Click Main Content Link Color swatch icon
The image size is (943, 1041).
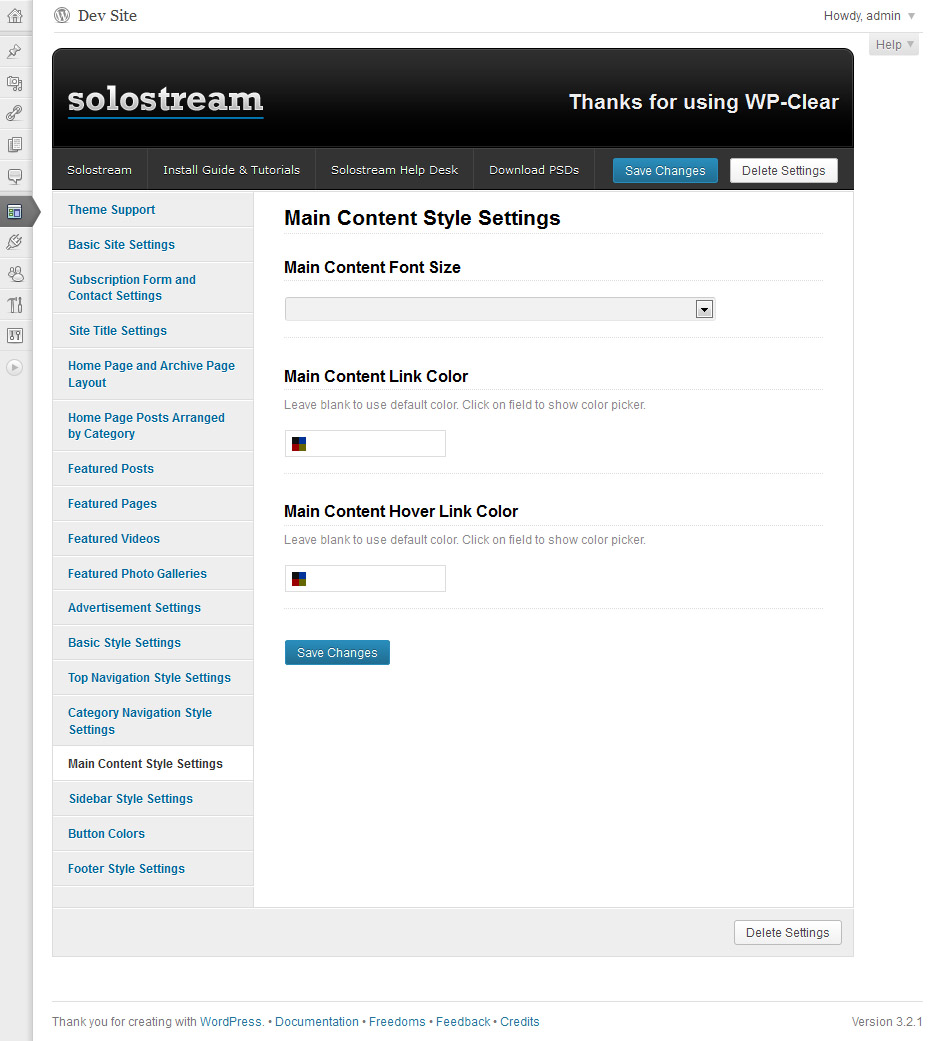[299, 444]
